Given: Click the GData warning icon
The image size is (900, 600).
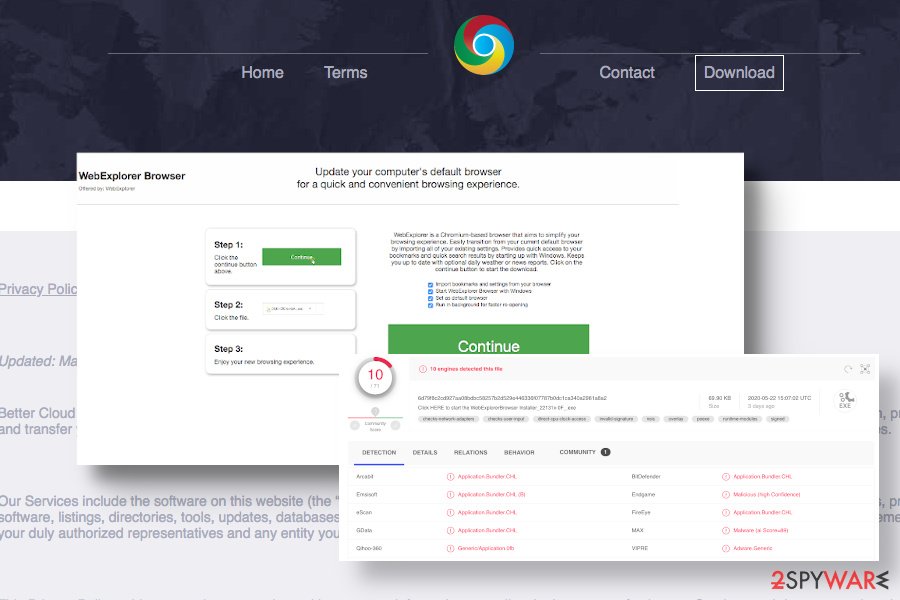Looking at the screenshot, I should [451, 531].
